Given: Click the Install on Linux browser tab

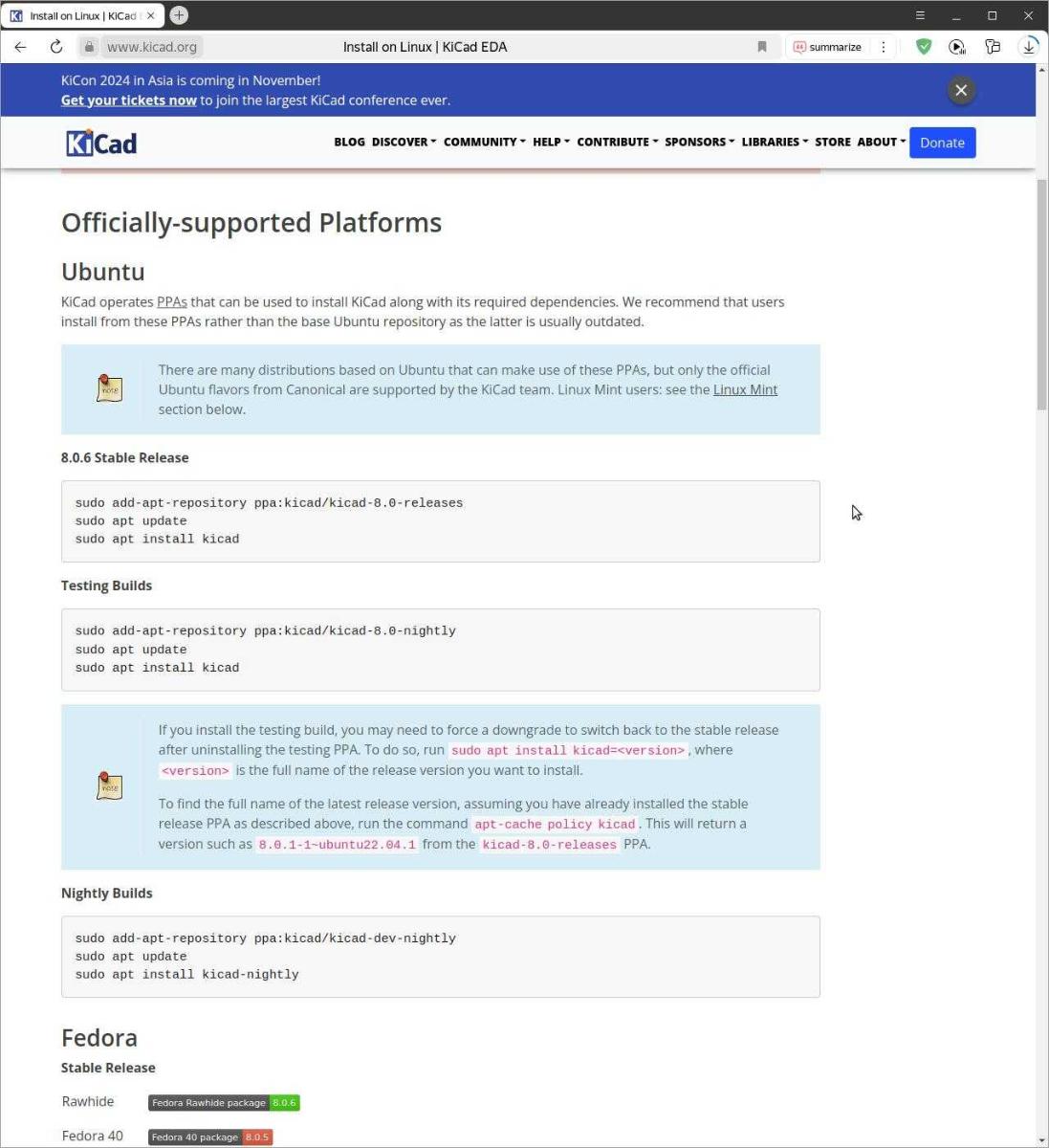Looking at the screenshot, I should pos(83,15).
